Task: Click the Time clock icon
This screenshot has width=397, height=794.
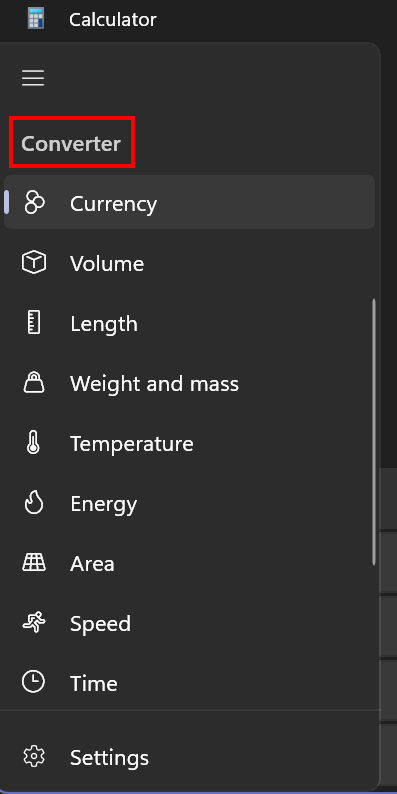Action: pyautogui.click(x=33, y=682)
